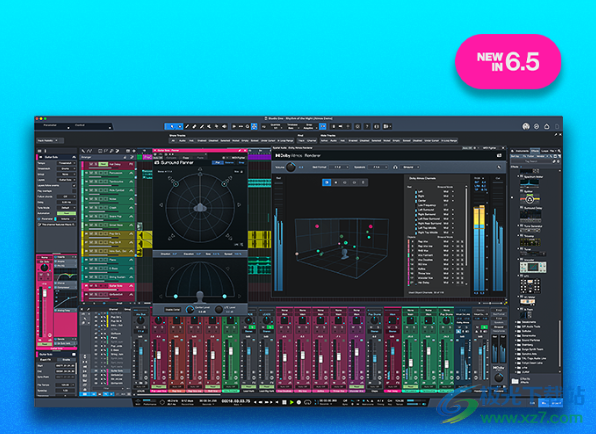Open binaural mode dropdown for Center channel
Viewport: 596px width, 434px height.
[x=448, y=201]
